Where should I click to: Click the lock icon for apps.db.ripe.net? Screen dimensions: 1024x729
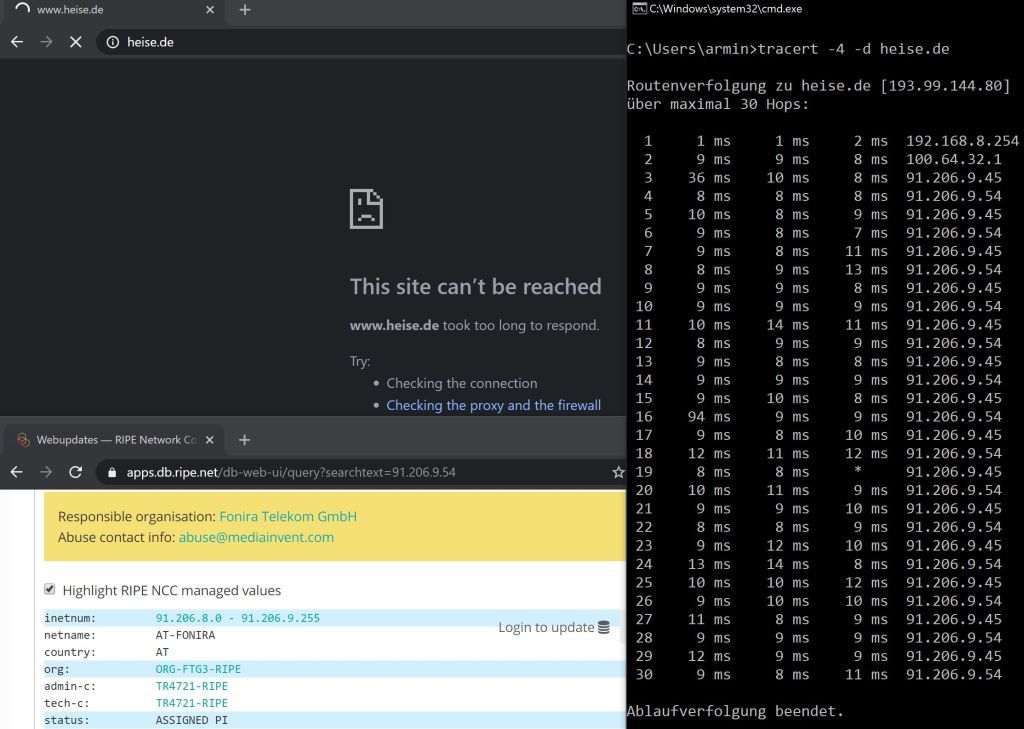pyautogui.click(x=112, y=472)
